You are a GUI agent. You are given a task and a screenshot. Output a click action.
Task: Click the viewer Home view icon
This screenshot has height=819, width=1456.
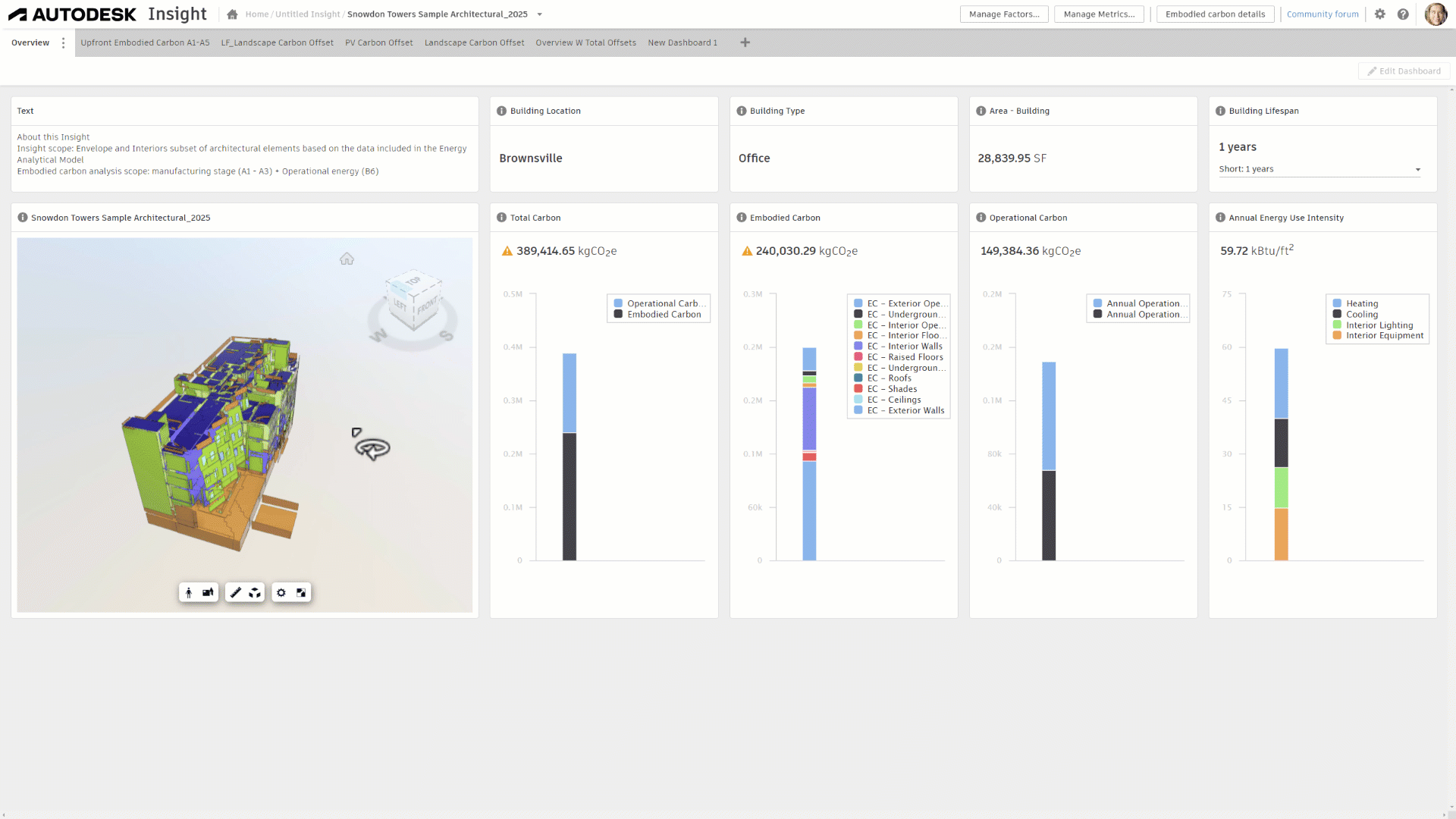point(347,259)
